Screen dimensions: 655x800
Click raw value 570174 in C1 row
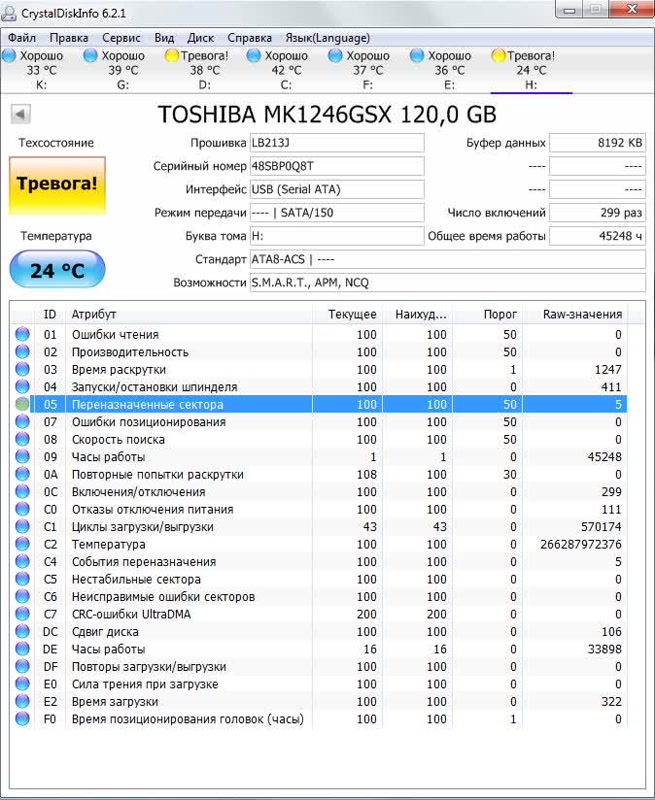[601, 527]
